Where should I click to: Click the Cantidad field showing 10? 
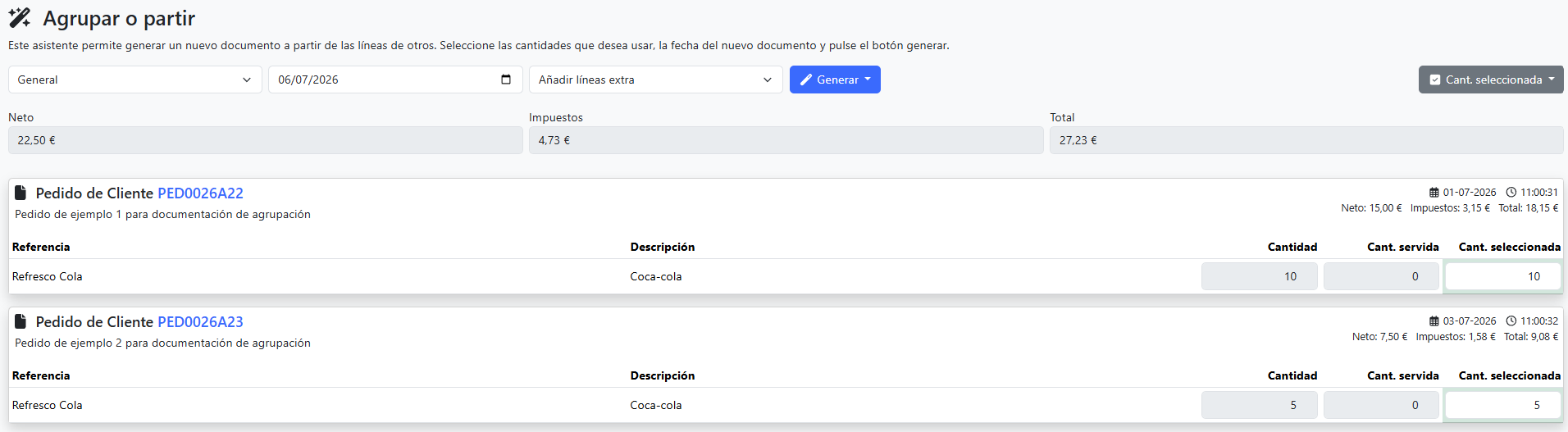coord(1260,276)
